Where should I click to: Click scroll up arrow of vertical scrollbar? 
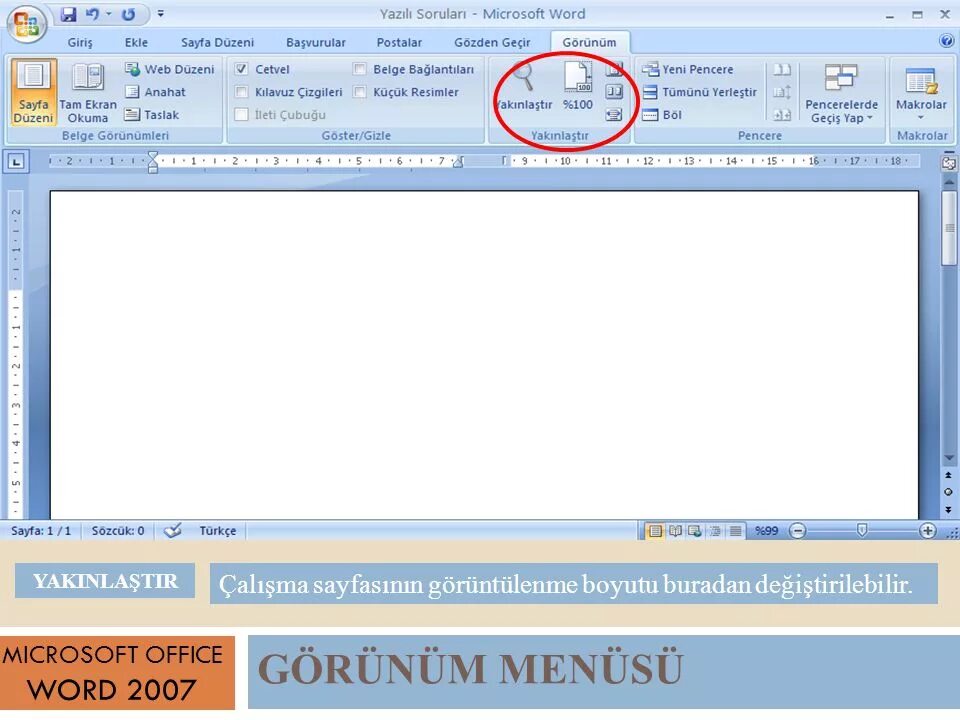point(949,182)
